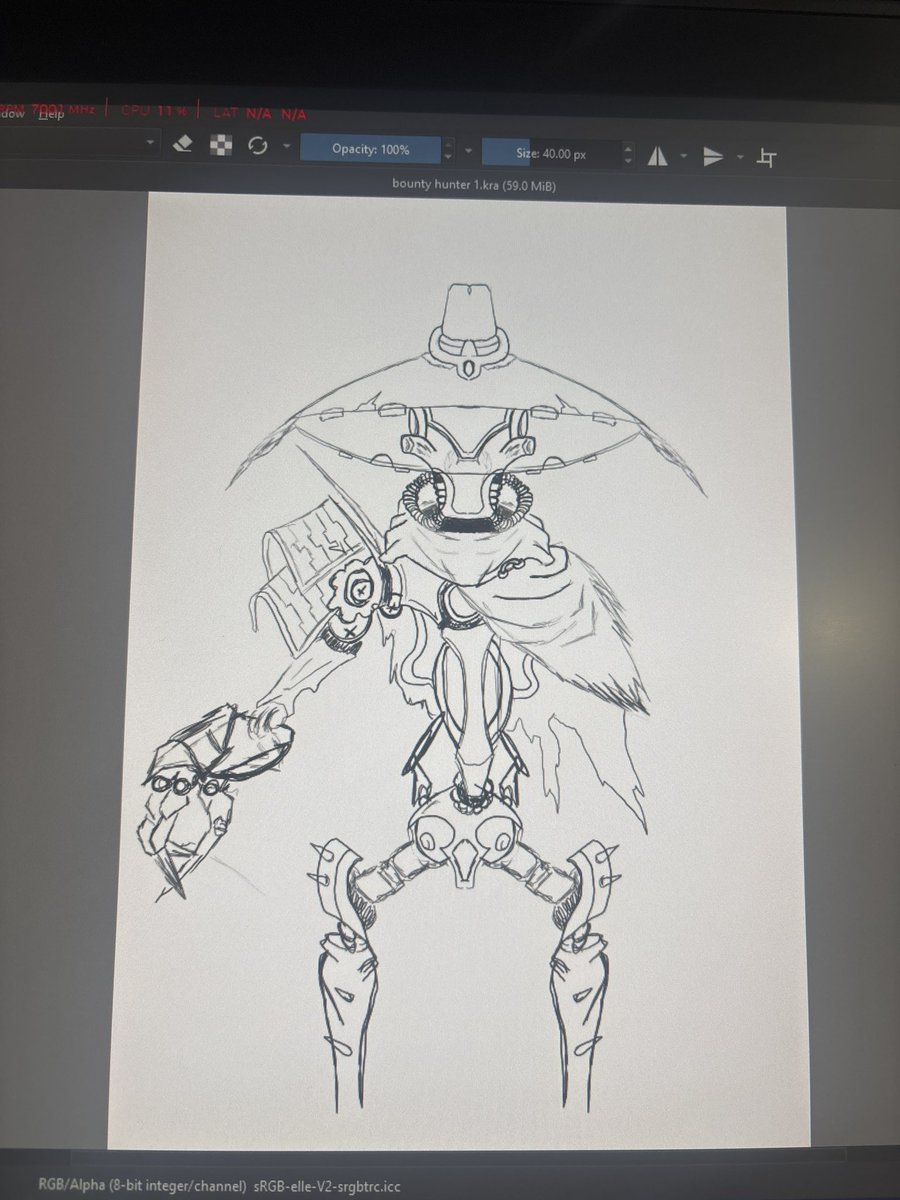Click the wrap around mode icon
Image resolution: width=900 pixels, height=1200 pixels.
coord(767,157)
